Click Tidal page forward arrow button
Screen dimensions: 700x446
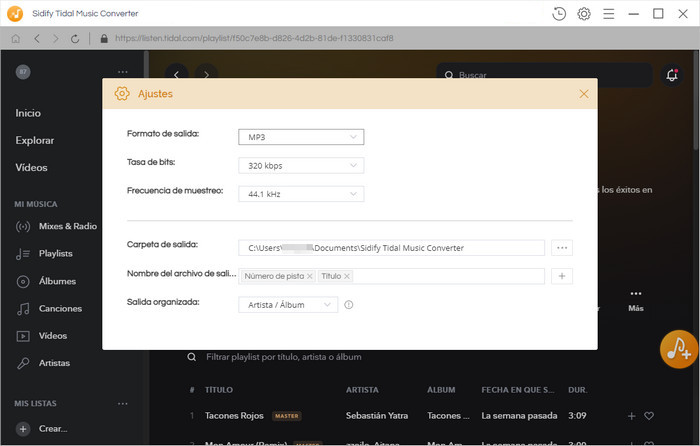[206, 75]
